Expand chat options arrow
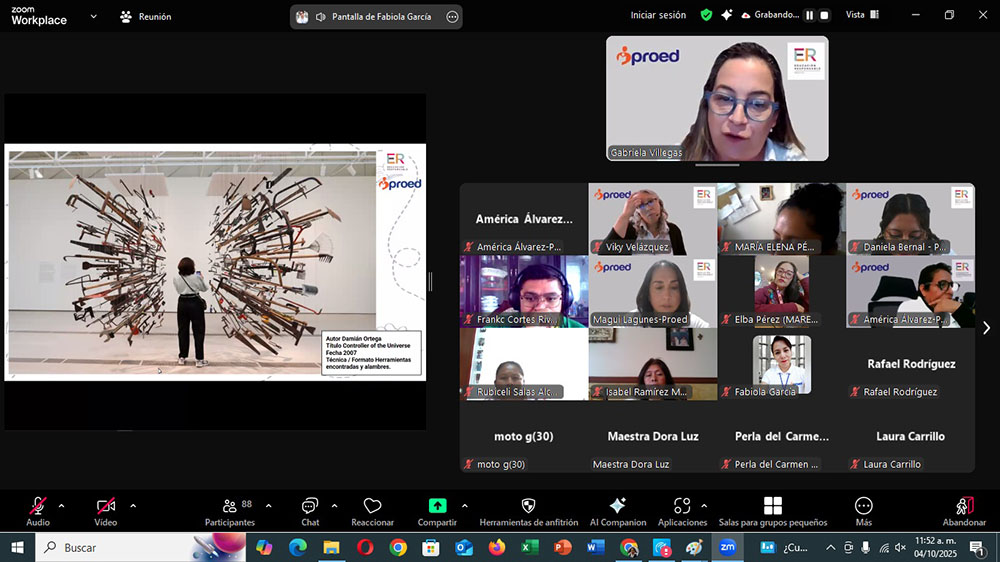The image size is (1000, 562). (x=334, y=506)
